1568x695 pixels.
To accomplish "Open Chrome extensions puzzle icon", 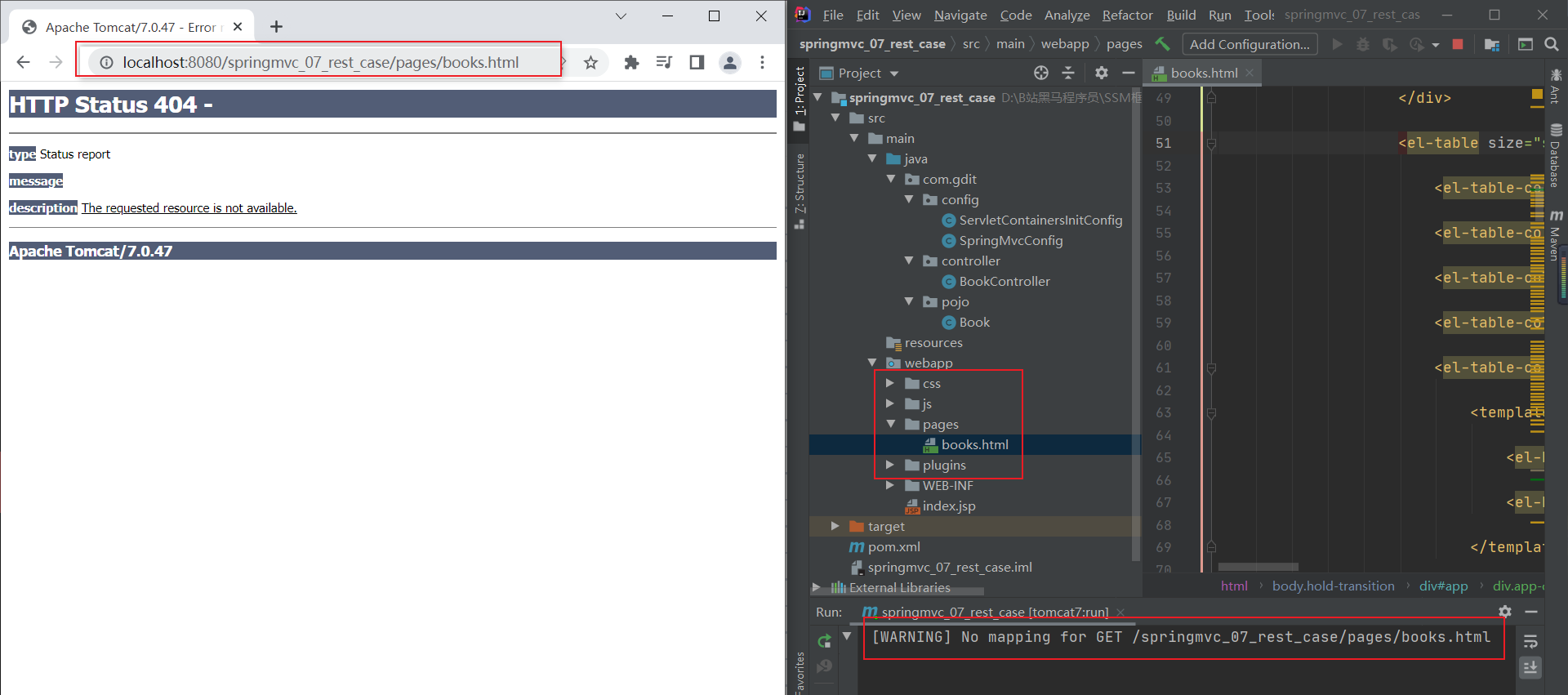I will (631, 62).
